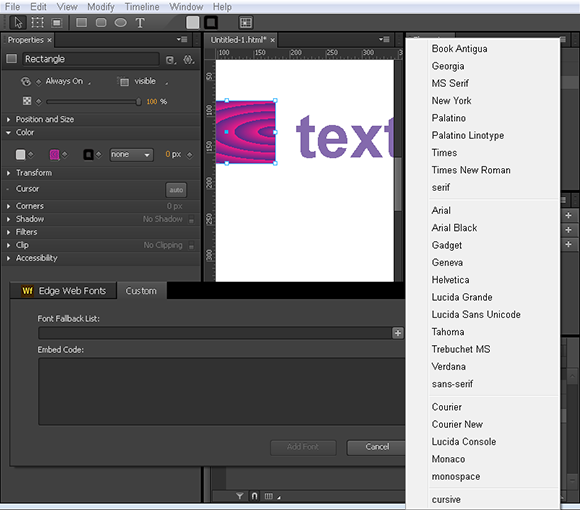The image size is (580, 510).
Task: Click the Cursor auto button
Action: [x=176, y=190]
